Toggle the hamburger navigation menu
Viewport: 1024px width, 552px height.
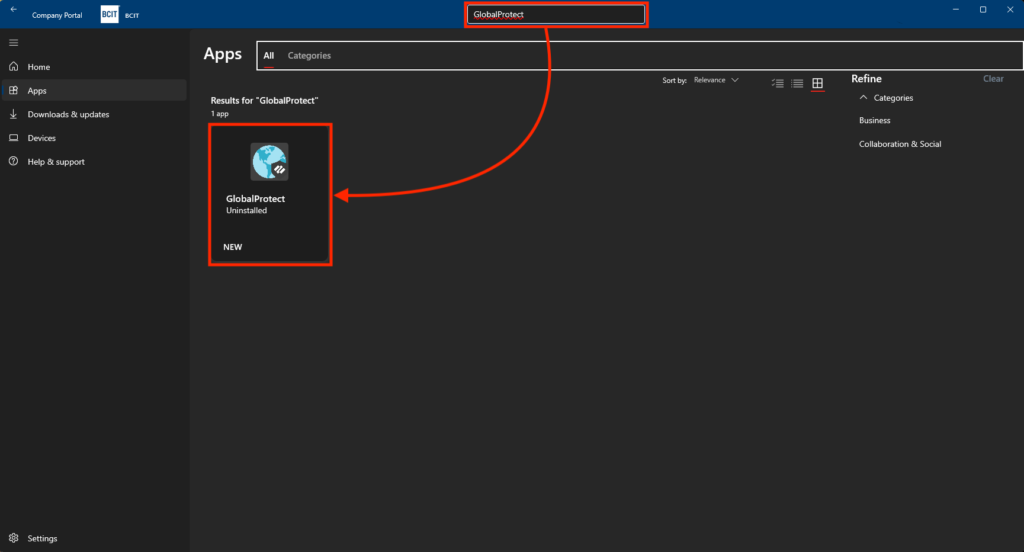tap(14, 43)
